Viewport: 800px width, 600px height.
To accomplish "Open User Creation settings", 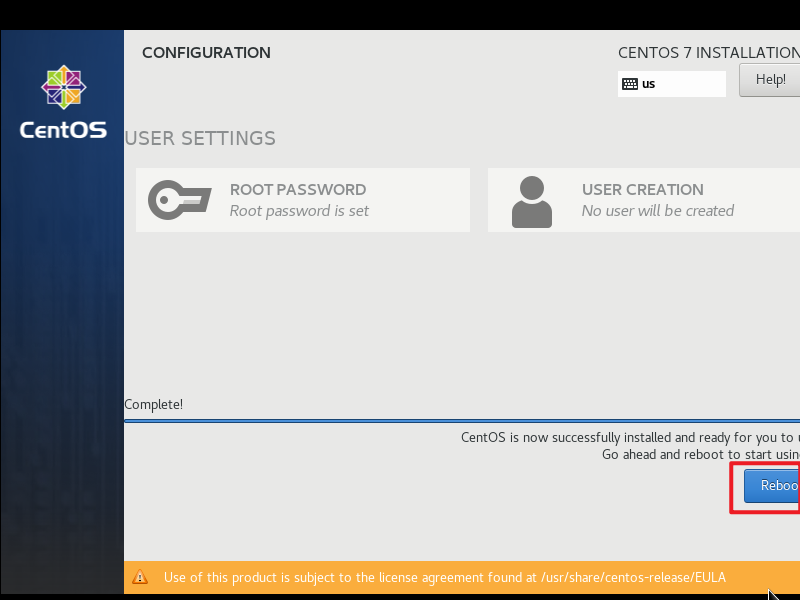I will [644, 200].
